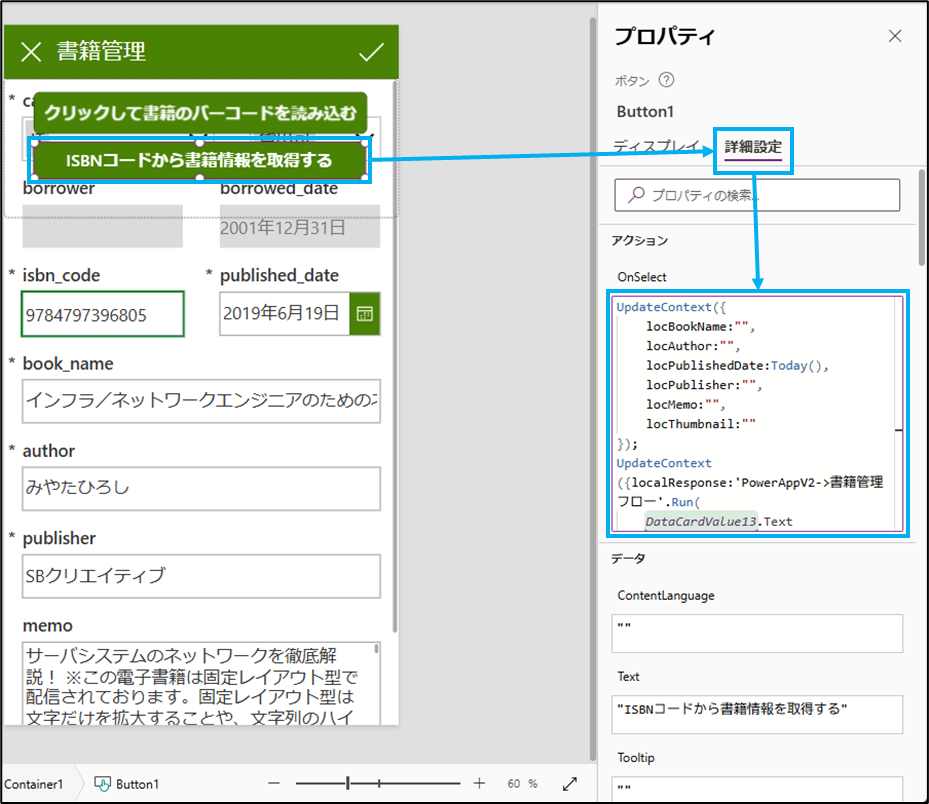Click the memo field label
The width and height of the screenshot is (929, 804).
click(47, 626)
